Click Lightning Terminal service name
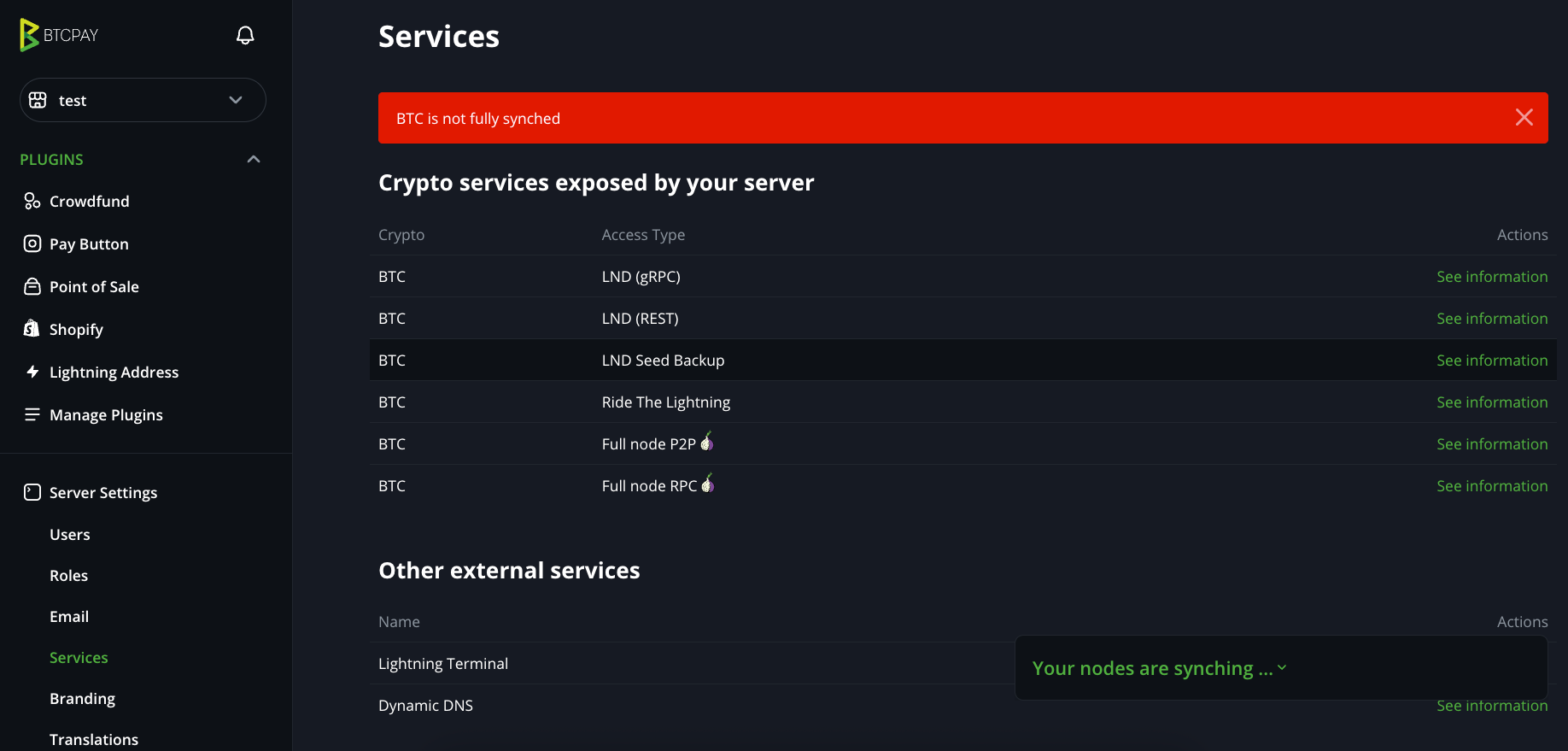Viewport: 1568px width, 751px height. click(x=443, y=663)
